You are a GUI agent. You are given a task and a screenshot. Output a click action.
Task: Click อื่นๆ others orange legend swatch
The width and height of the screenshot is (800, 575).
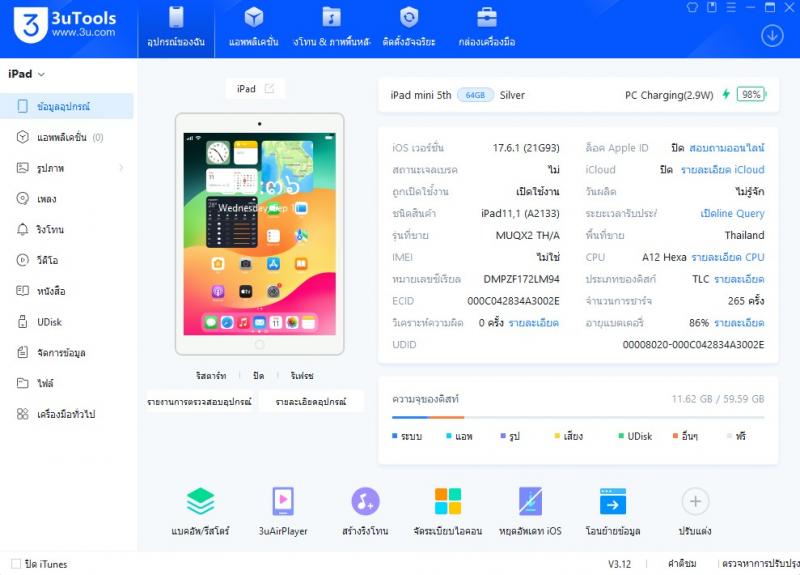(676, 436)
